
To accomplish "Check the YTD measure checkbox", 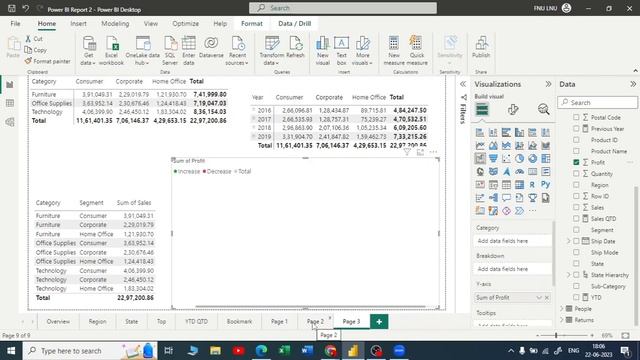I will [576, 297].
